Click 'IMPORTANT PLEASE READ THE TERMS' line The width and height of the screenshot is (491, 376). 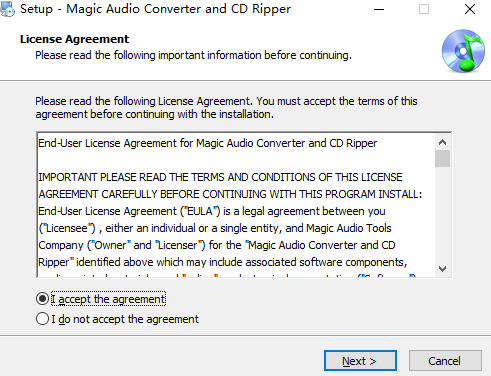(220, 177)
